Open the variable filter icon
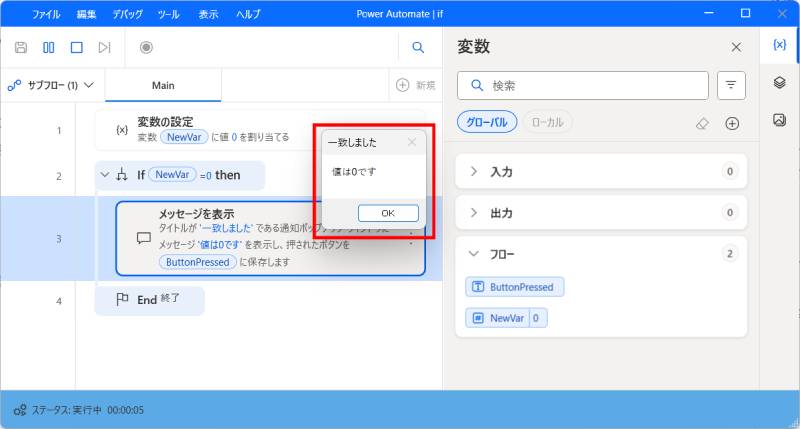The width and height of the screenshot is (800, 429). (x=732, y=86)
